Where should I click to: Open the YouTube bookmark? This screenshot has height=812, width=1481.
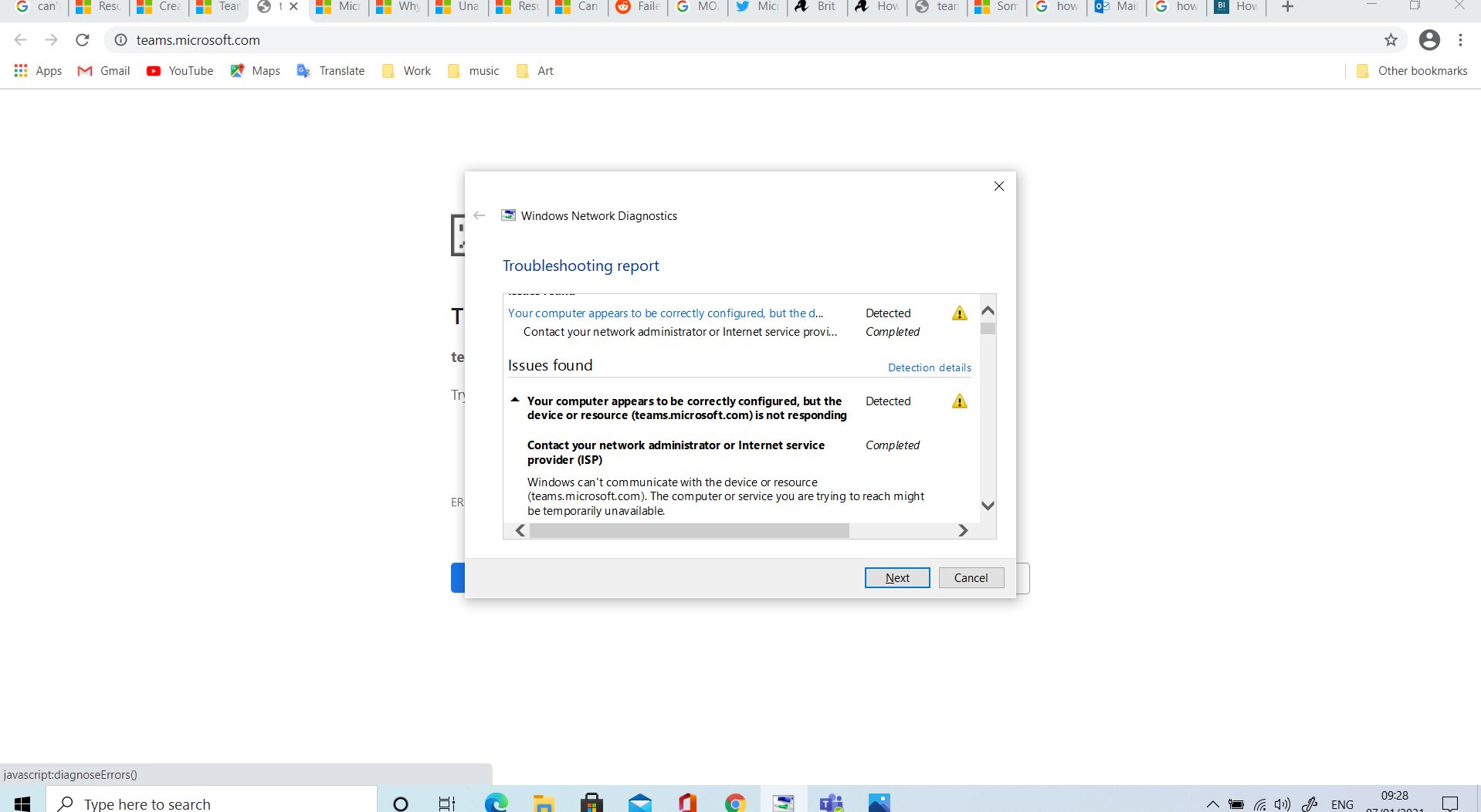pos(180,71)
